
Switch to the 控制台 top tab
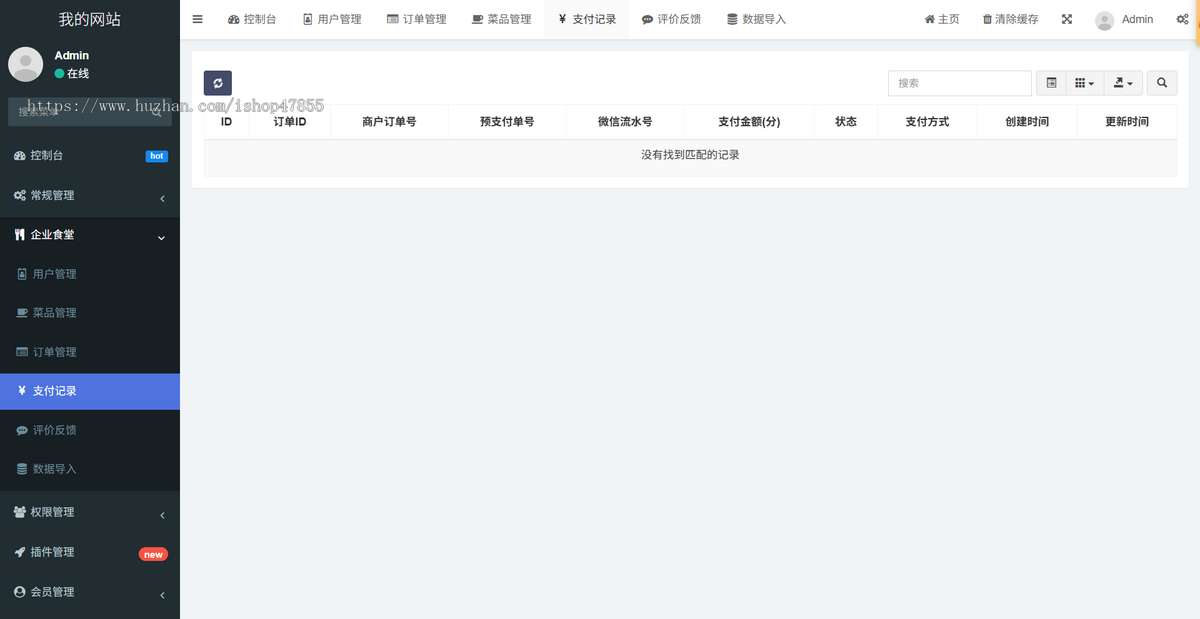pos(252,19)
